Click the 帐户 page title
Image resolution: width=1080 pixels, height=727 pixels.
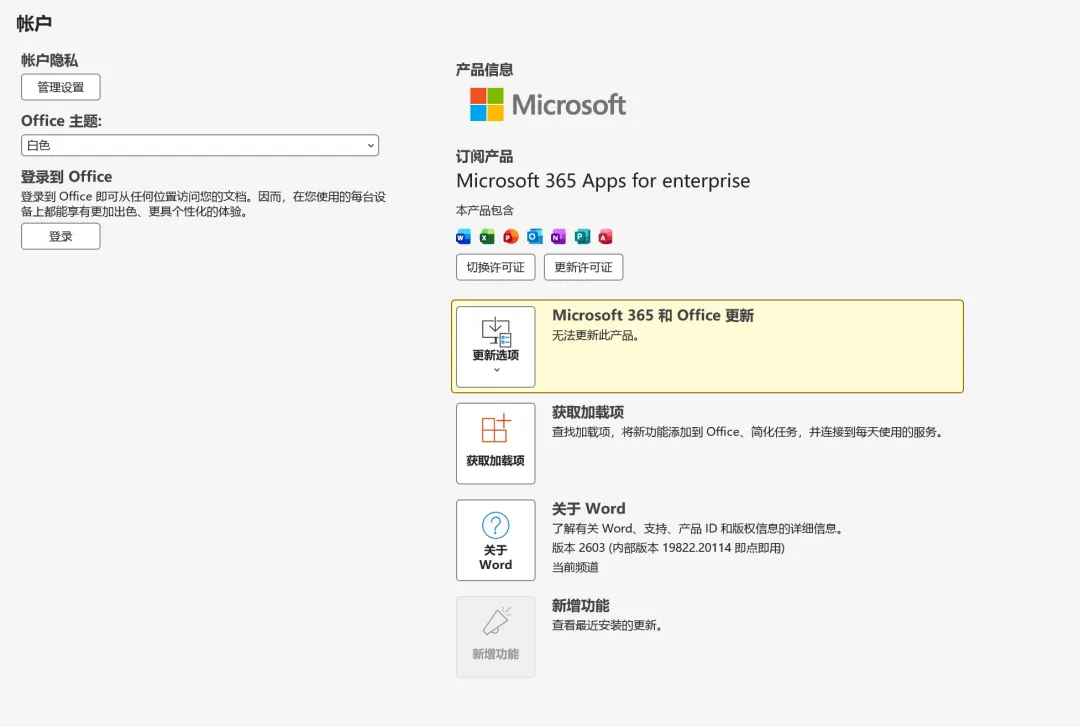pos(34,24)
